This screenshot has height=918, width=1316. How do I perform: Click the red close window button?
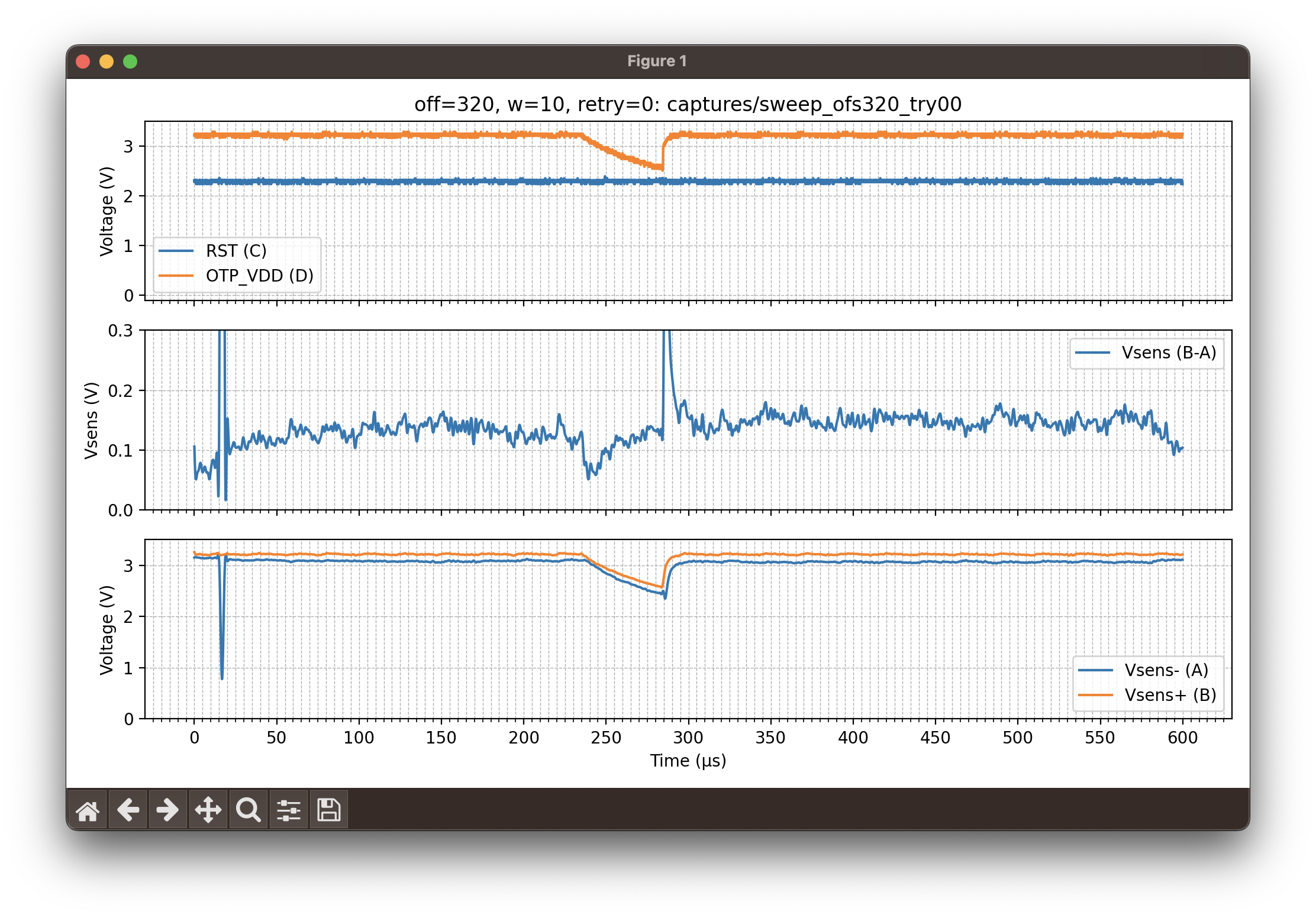[83, 62]
